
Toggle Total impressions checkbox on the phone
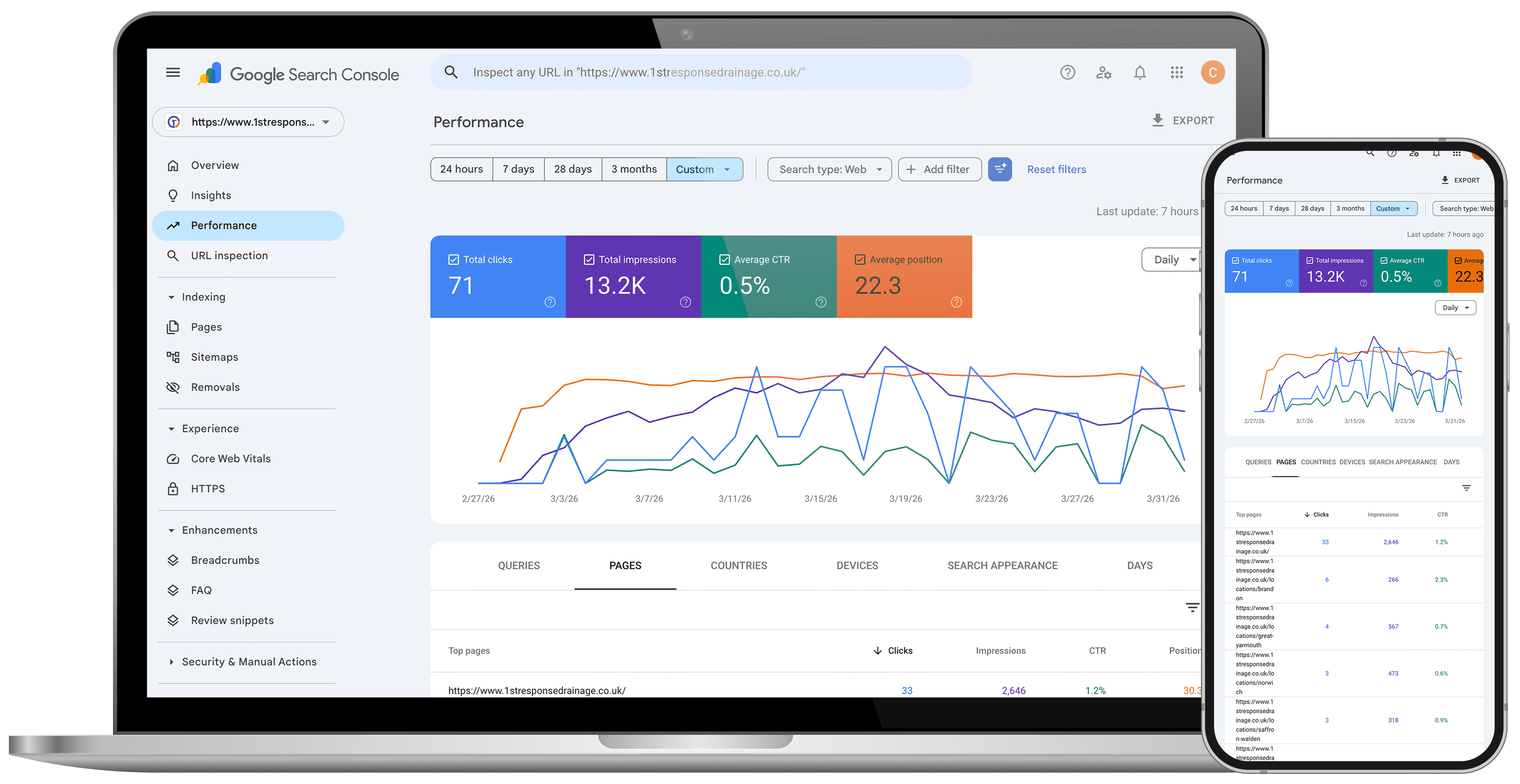coord(1310,260)
